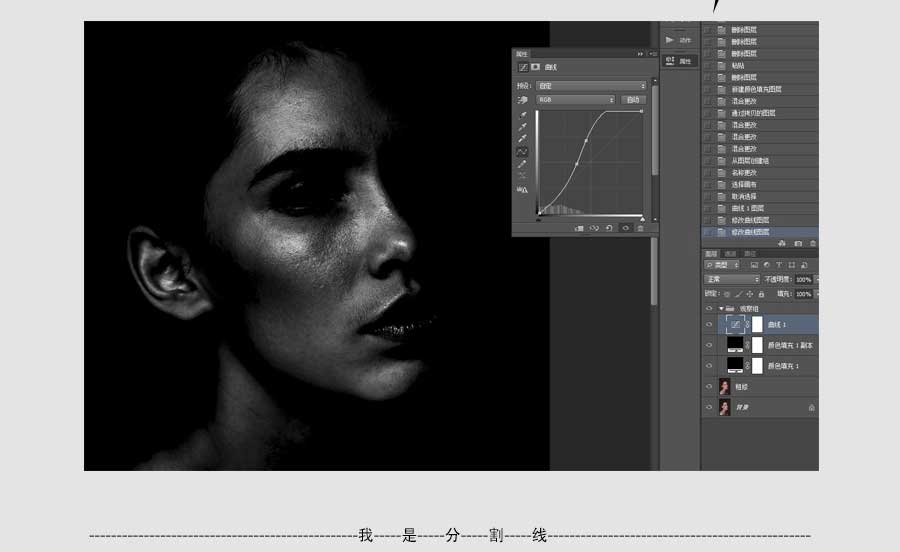This screenshot has width=900, height=552.
Task: Select the black point eyedropper in Curves
Action: pyautogui.click(x=522, y=115)
